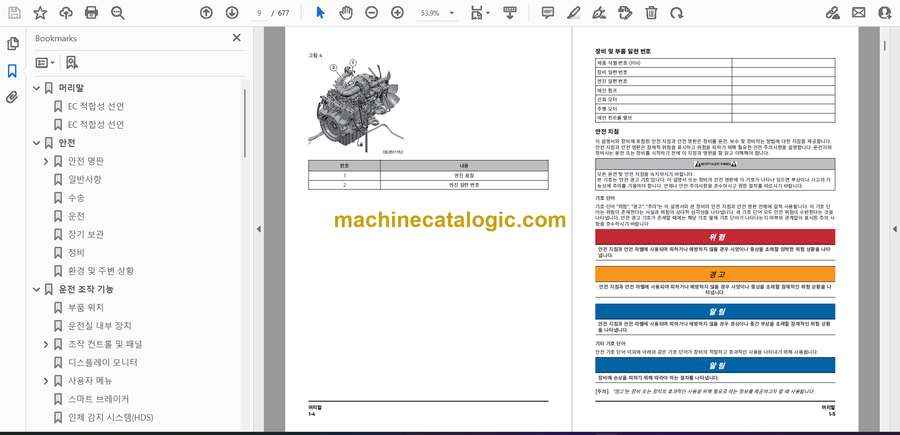The image size is (900, 435).
Task: Star this document as favorite
Action: (x=40, y=13)
